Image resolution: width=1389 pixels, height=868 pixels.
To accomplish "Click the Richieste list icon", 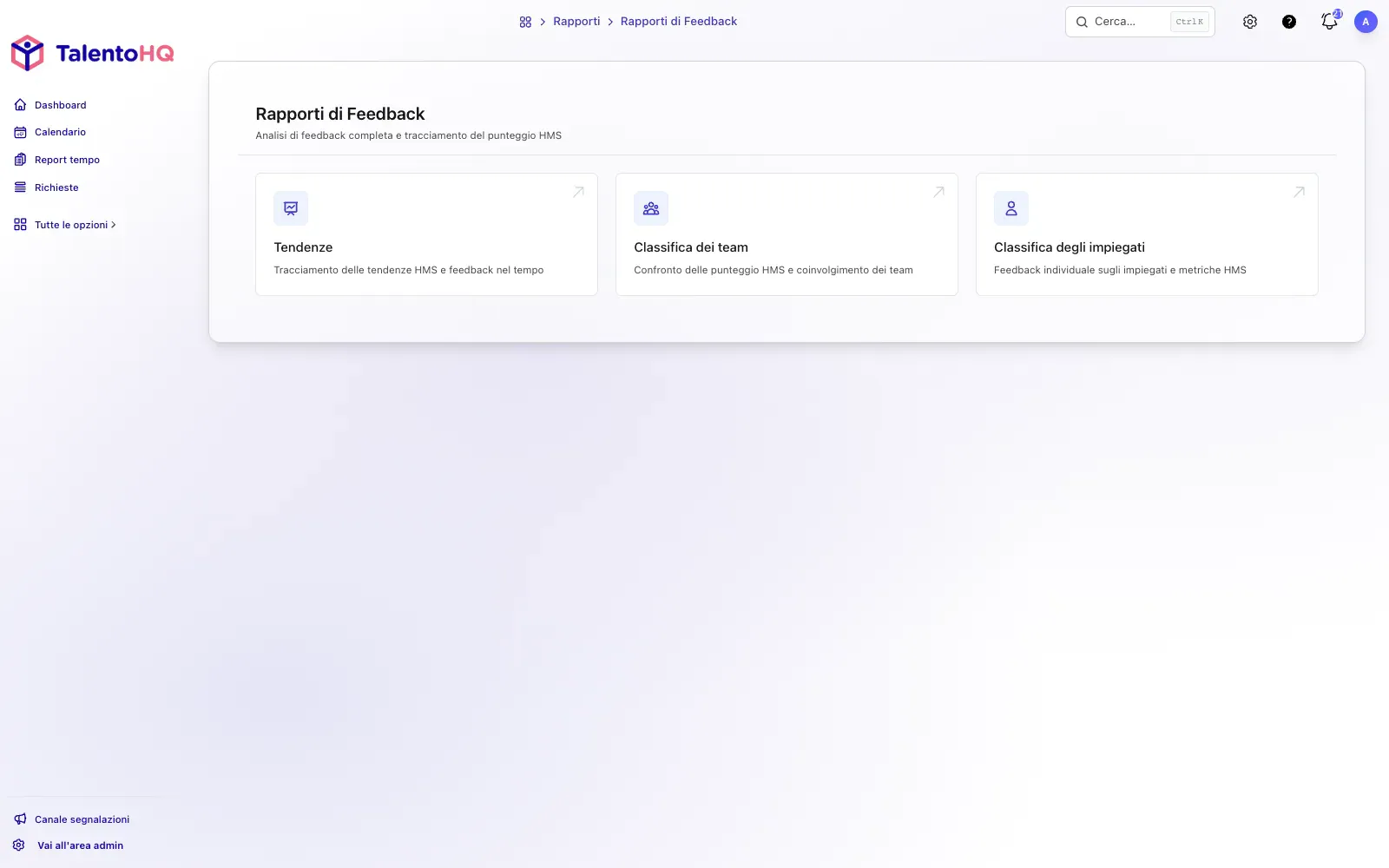I will click(20, 187).
